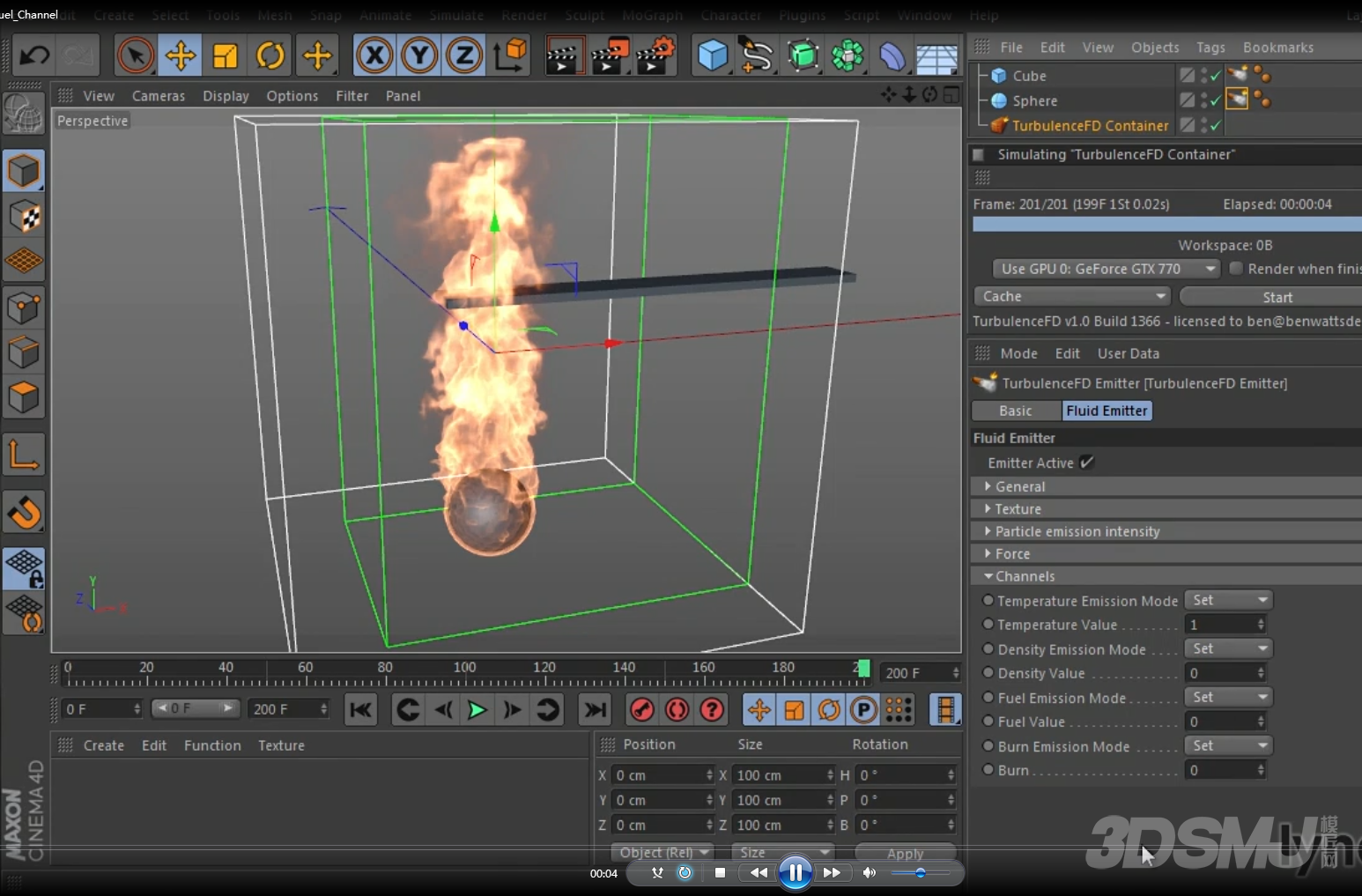Open Objects menu in Object Manager

coord(1155,48)
